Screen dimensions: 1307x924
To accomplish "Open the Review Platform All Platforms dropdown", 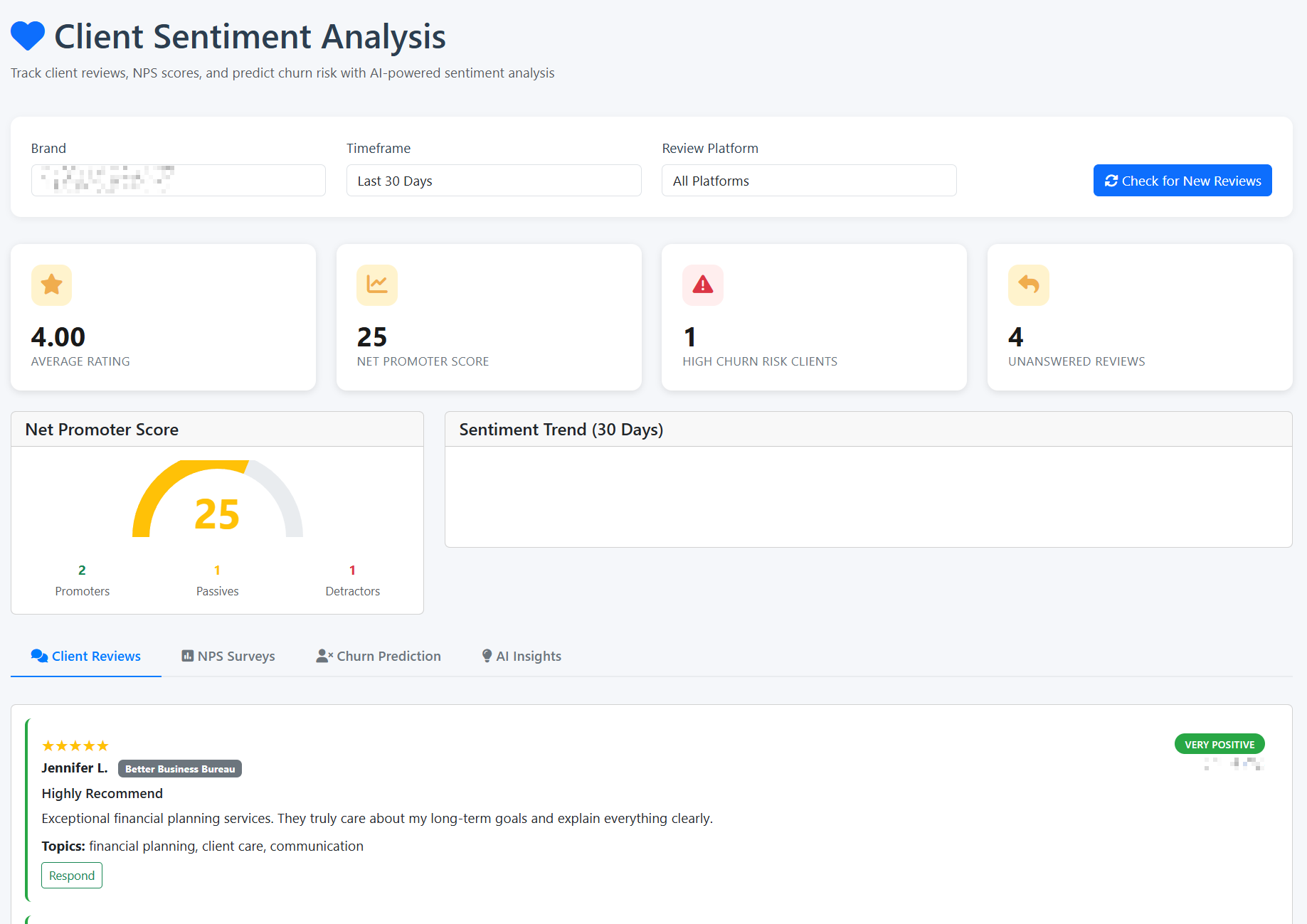I will [x=808, y=180].
